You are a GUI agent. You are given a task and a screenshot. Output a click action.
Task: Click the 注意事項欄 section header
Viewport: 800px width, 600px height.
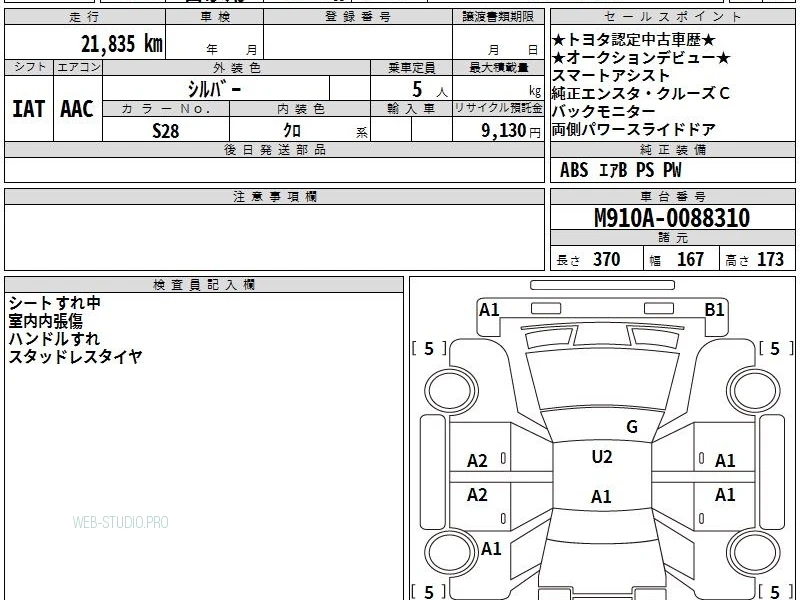[274, 196]
